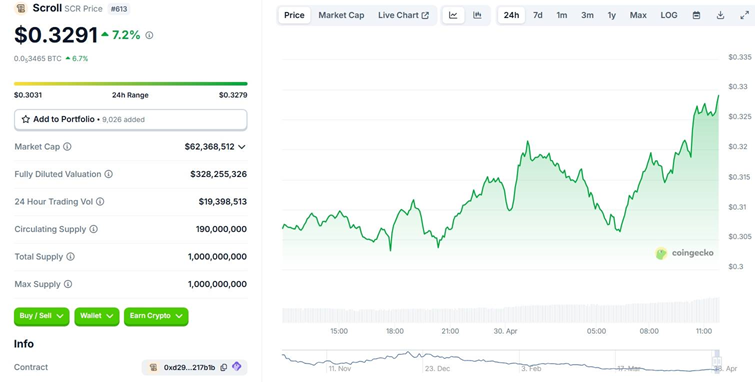Click the range navigator handle below the chart

(x=716, y=361)
